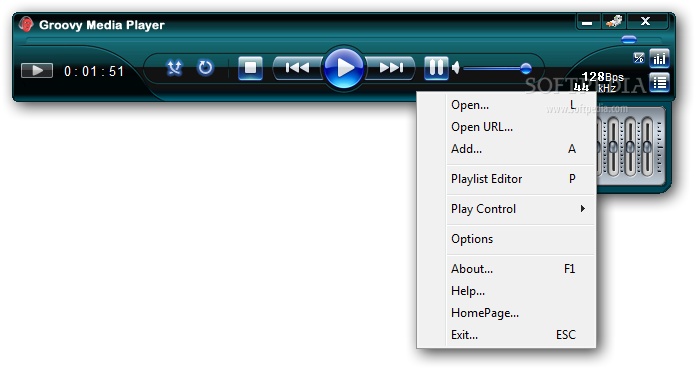Click the Groovy Media Player logo icon
This screenshot has height=369, width=696.
coord(26,24)
